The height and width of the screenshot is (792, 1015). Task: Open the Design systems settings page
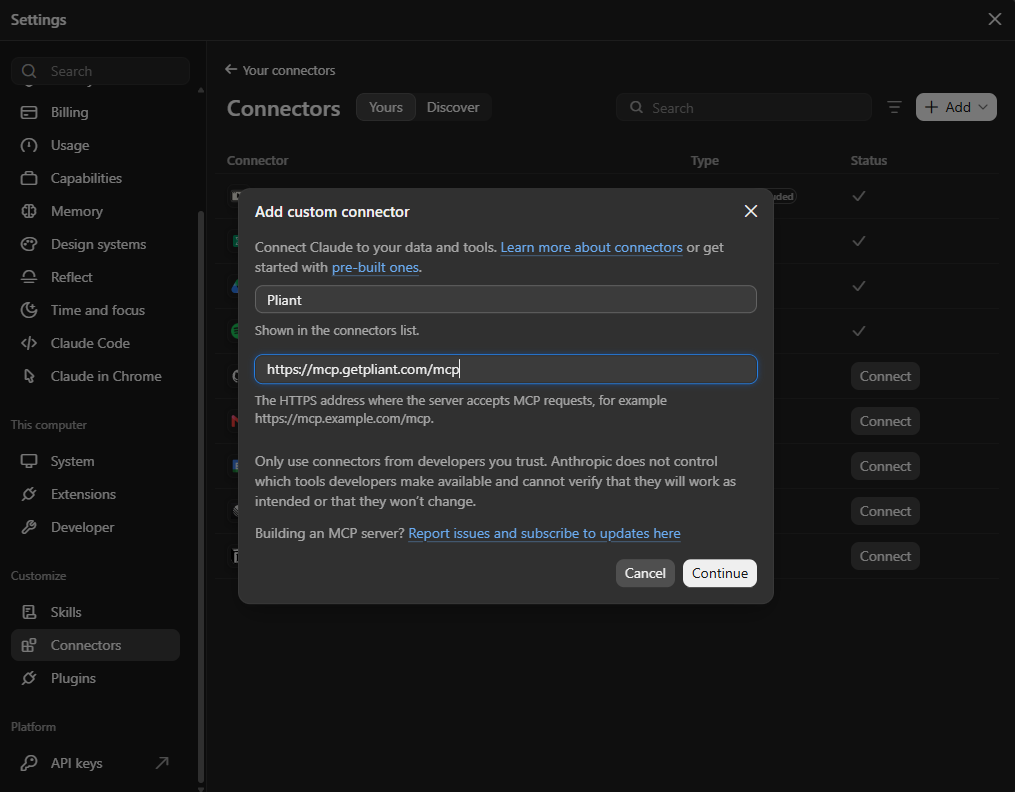coord(98,245)
